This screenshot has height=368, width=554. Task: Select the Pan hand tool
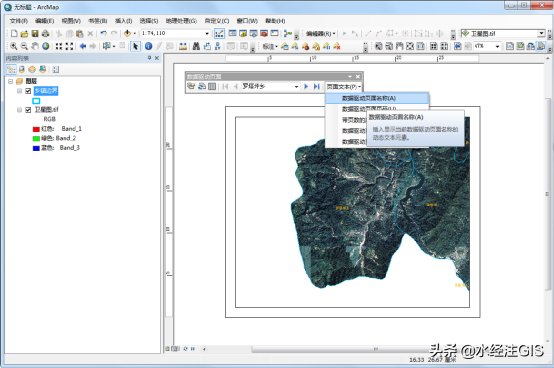pos(35,46)
